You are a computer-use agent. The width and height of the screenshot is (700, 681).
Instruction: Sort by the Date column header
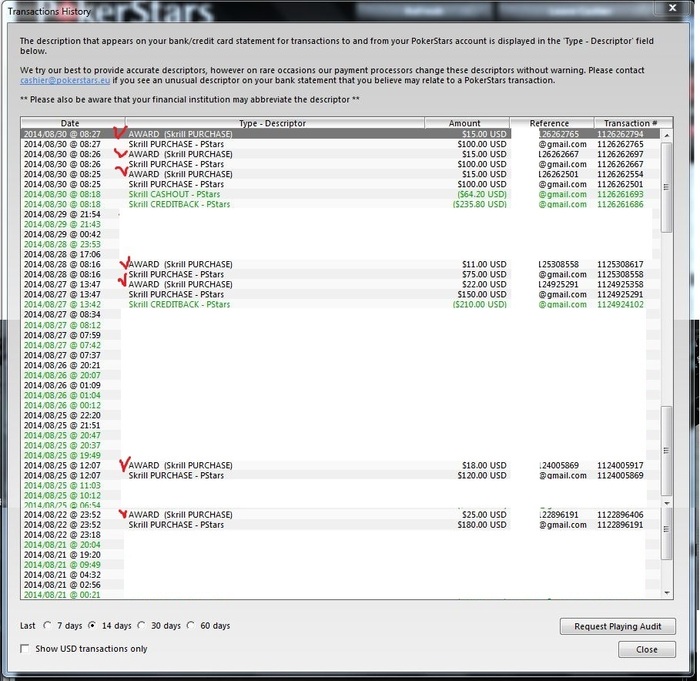pos(73,123)
